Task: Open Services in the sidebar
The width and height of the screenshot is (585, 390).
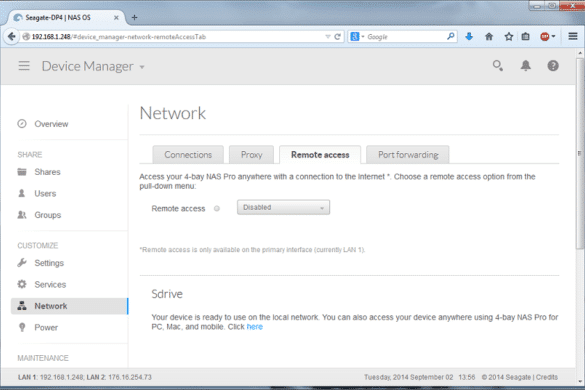Action: click(x=50, y=284)
